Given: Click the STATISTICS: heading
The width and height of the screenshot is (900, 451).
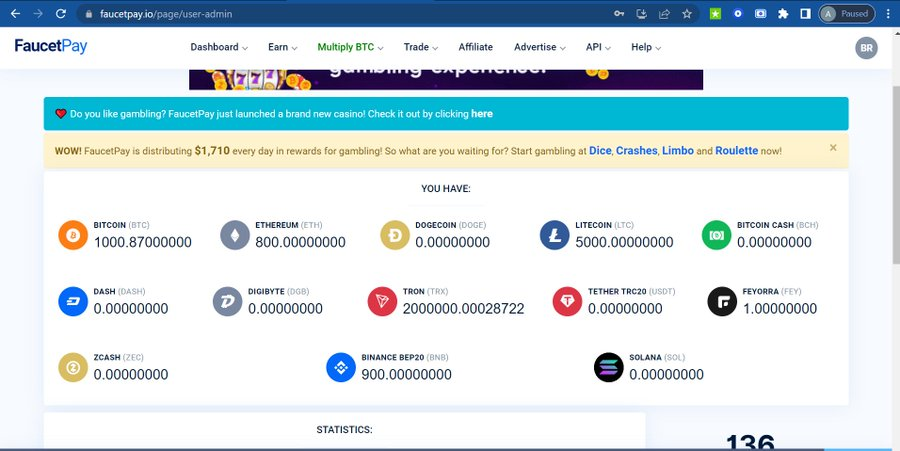Looking at the screenshot, I should (x=344, y=429).
